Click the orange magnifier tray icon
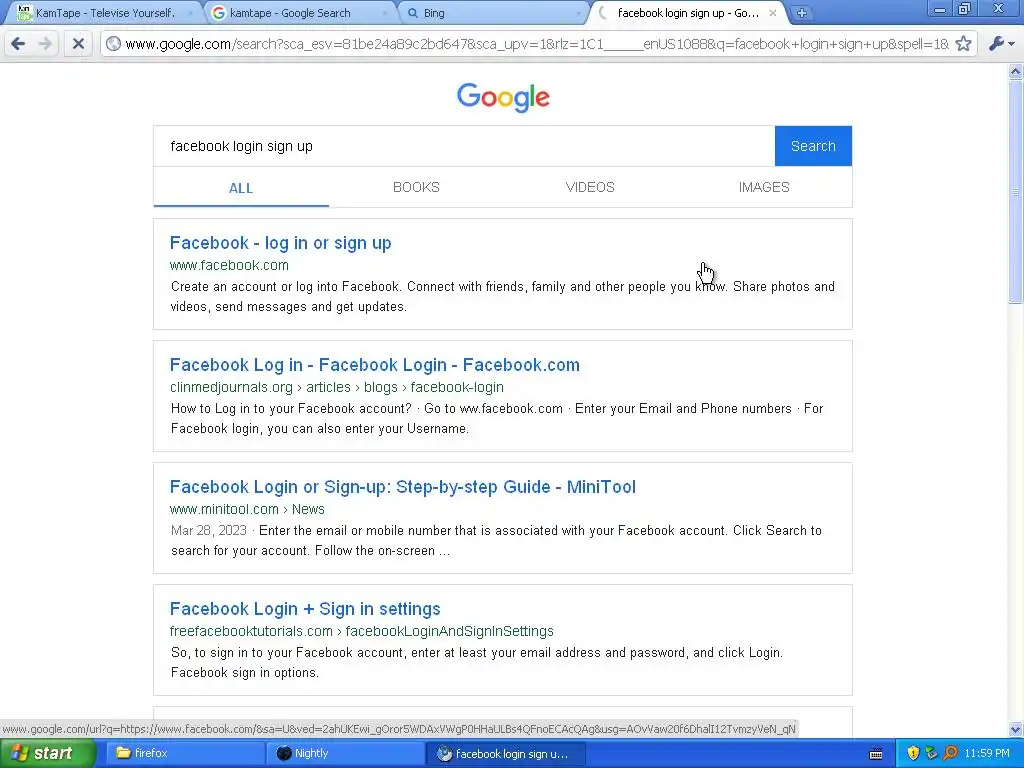The width and height of the screenshot is (1024, 768). coord(950,753)
